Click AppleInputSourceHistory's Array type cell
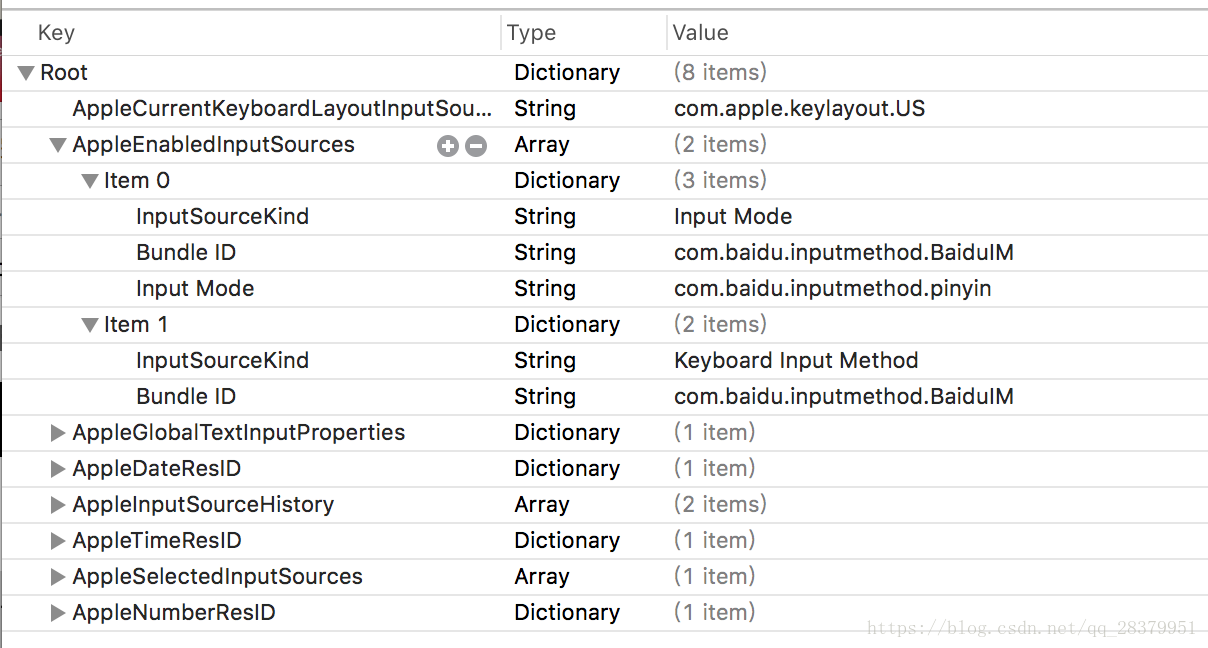The width and height of the screenshot is (1208, 648). coord(542,504)
